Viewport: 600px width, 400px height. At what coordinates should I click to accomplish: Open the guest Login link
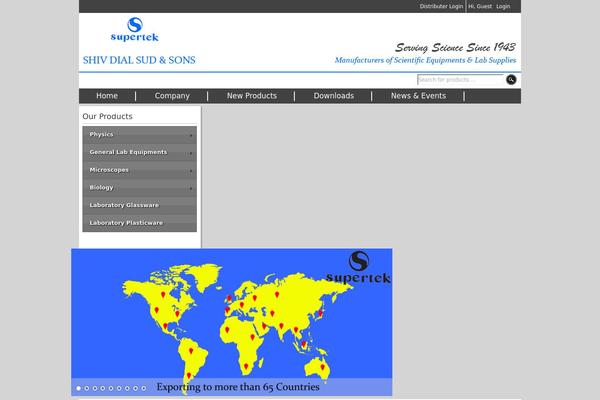[503, 6]
